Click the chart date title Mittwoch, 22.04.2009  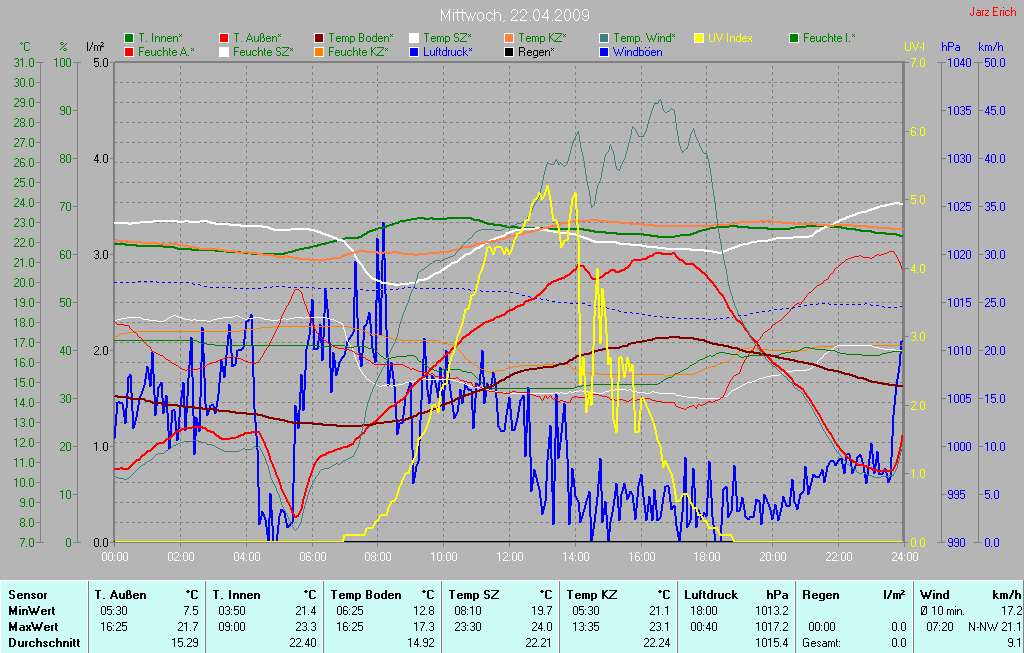(x=514, y=16)
